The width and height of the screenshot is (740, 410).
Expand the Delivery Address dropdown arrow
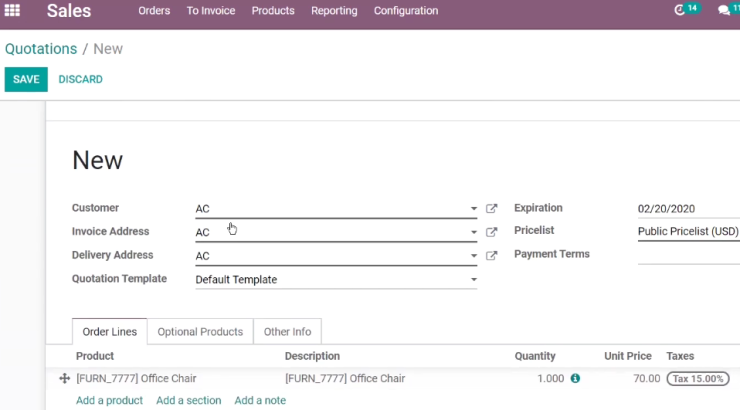click(473, 256)
